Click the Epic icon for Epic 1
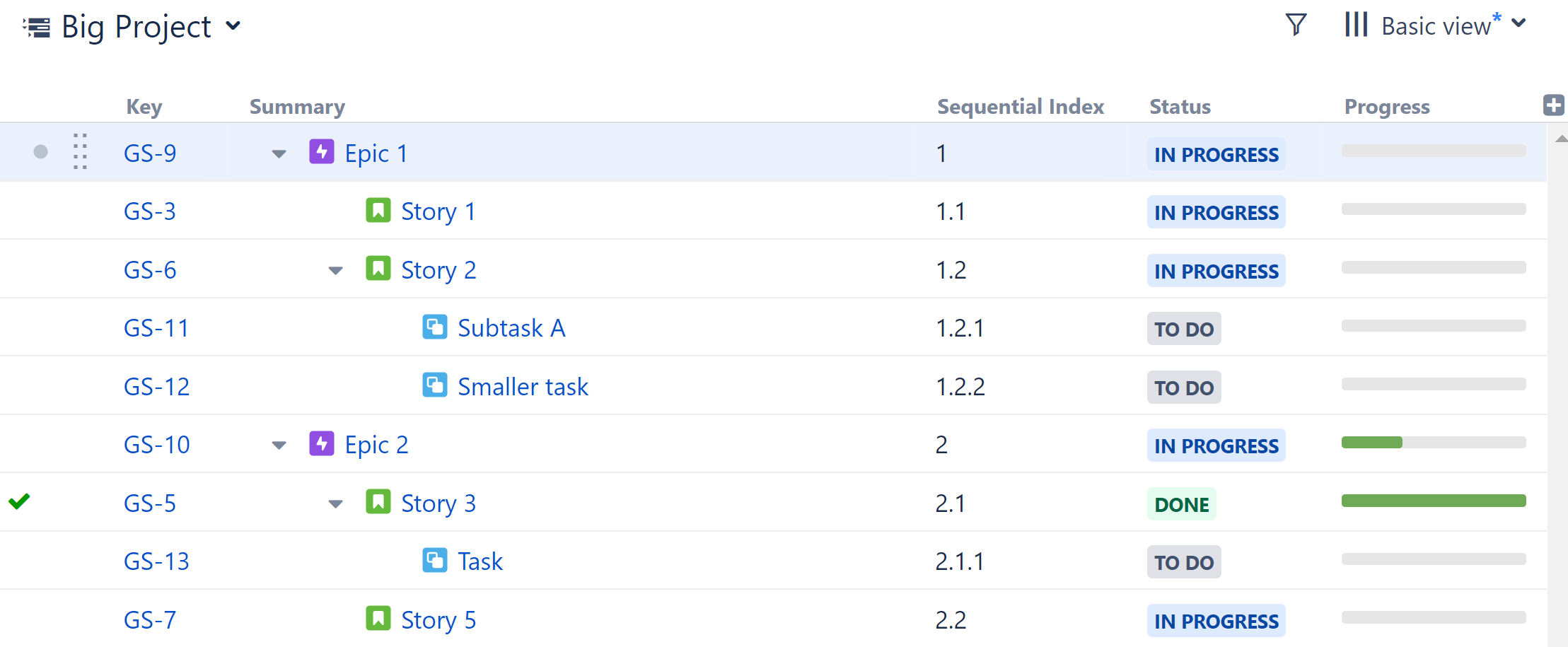The image size is (1568, 647). pyautogui.click(x=321, y=151)
